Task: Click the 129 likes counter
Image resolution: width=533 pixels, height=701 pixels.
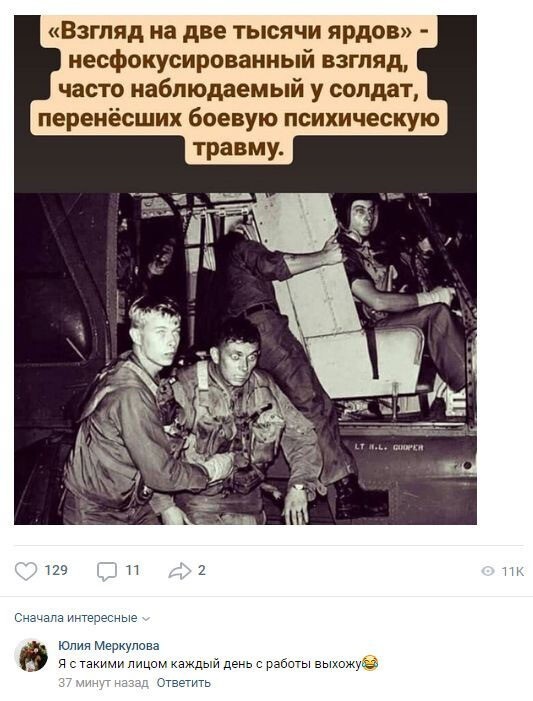Action: tap(56, 570)
